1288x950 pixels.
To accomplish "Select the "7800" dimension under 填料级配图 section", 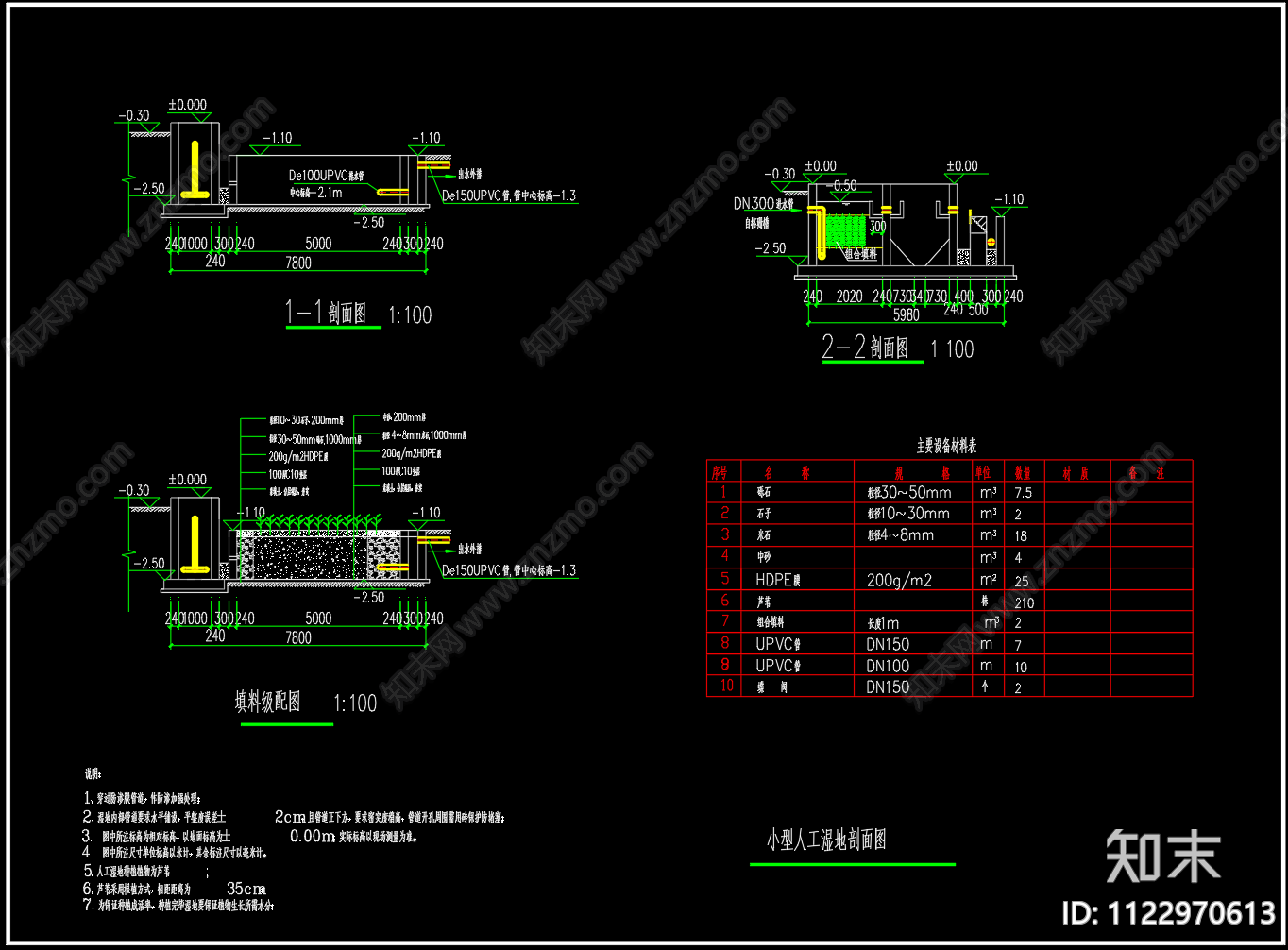I will [x=297, y=637].
